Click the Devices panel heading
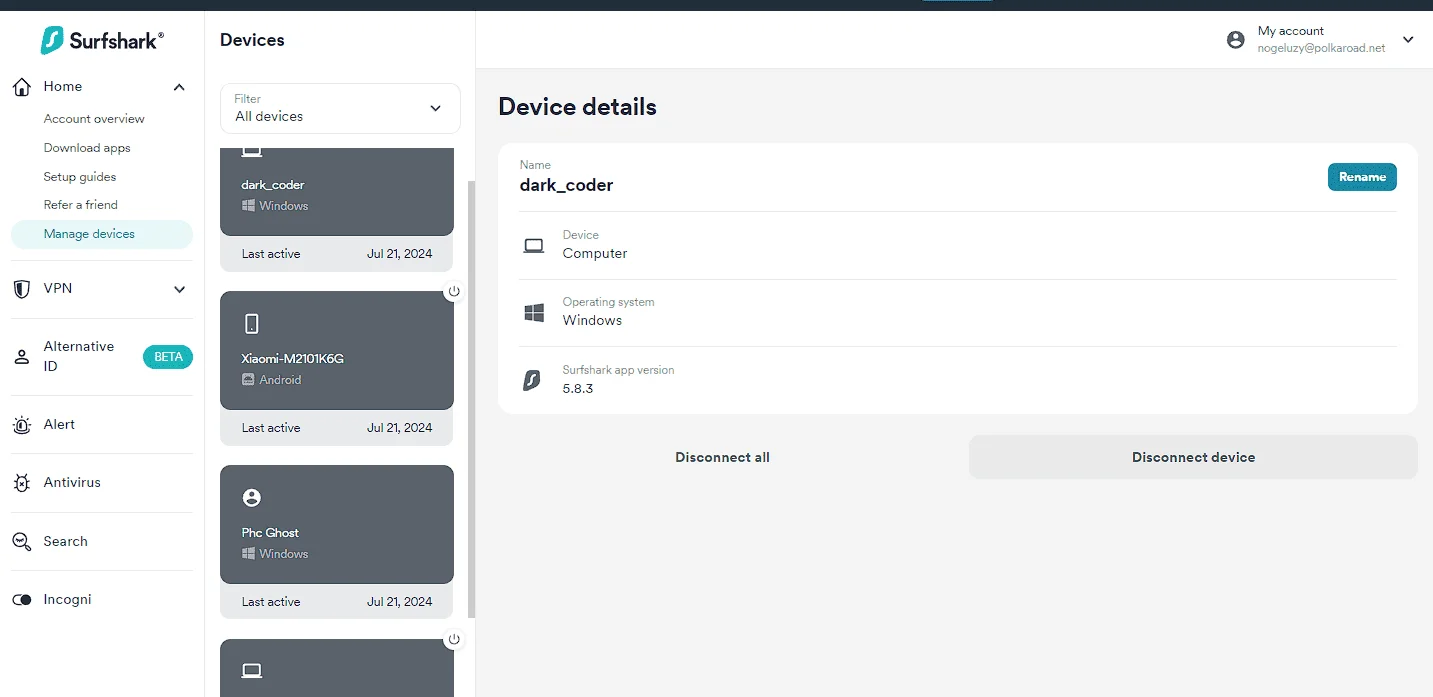The width and height of the screenshot is (1433, 697). [x=252, y=40]
